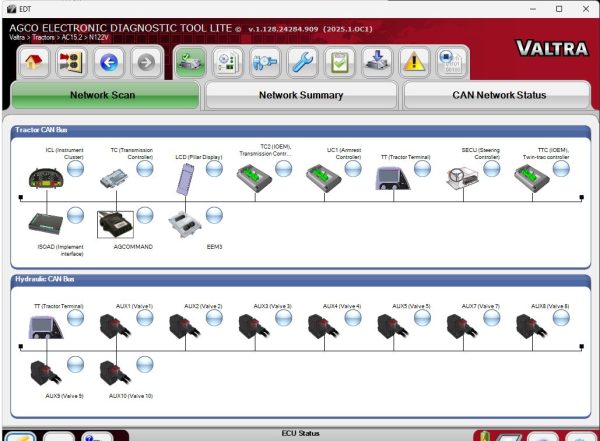
Task: Open the machine selection toolbar icon
Action: 71,62
